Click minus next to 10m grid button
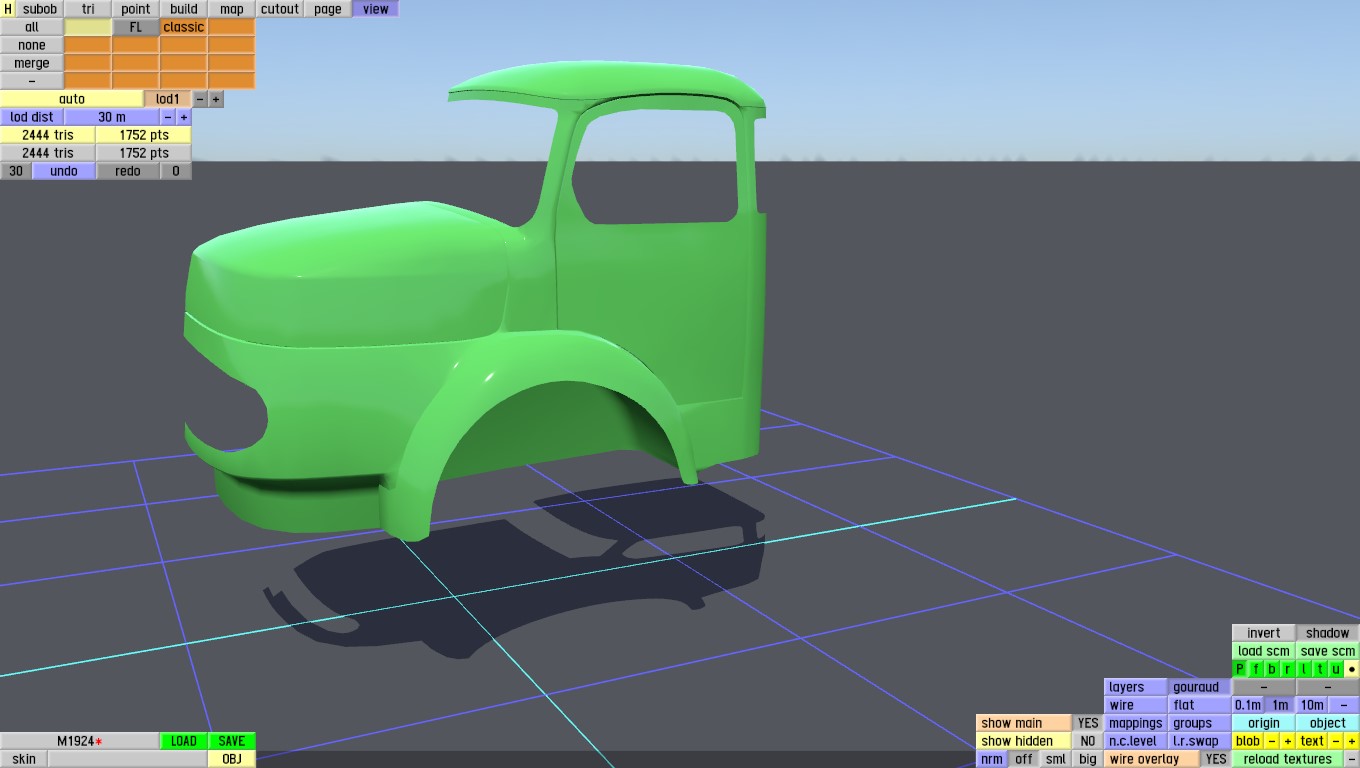Viewport: 1360px width, 768px height. (x=1344, y=705)
